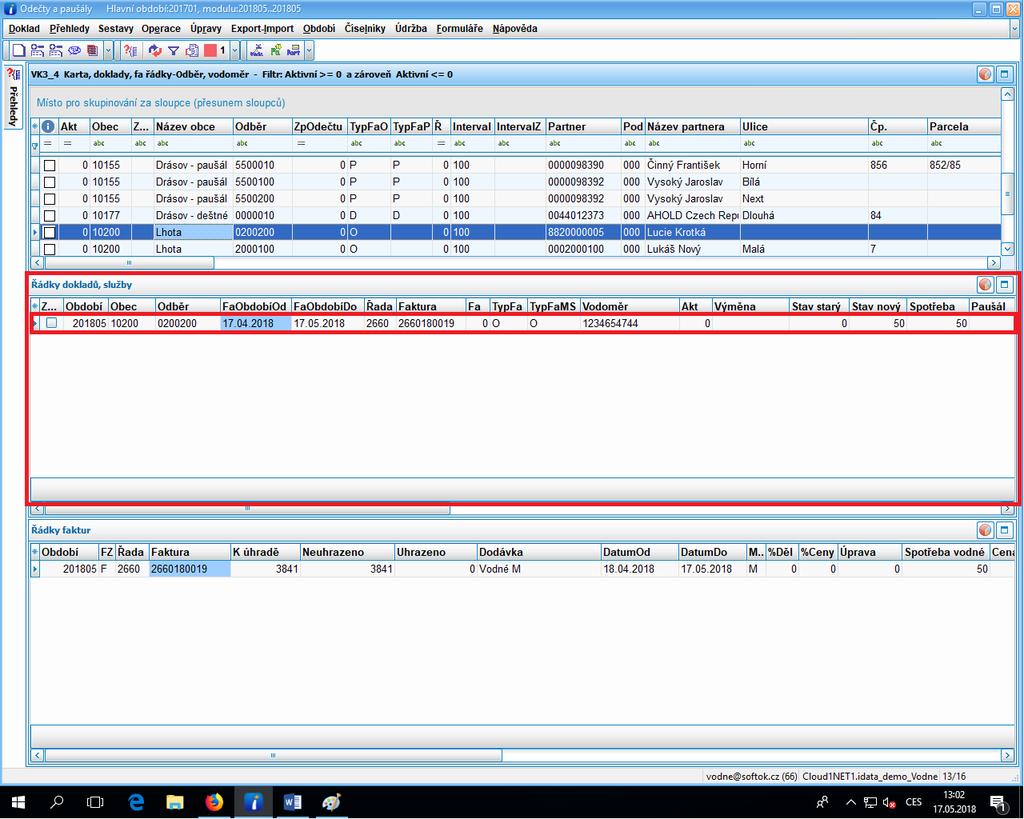Click the eye view icon in toolbar
Viewport: 1024px width, 819px height.
(x=74, y=50)
